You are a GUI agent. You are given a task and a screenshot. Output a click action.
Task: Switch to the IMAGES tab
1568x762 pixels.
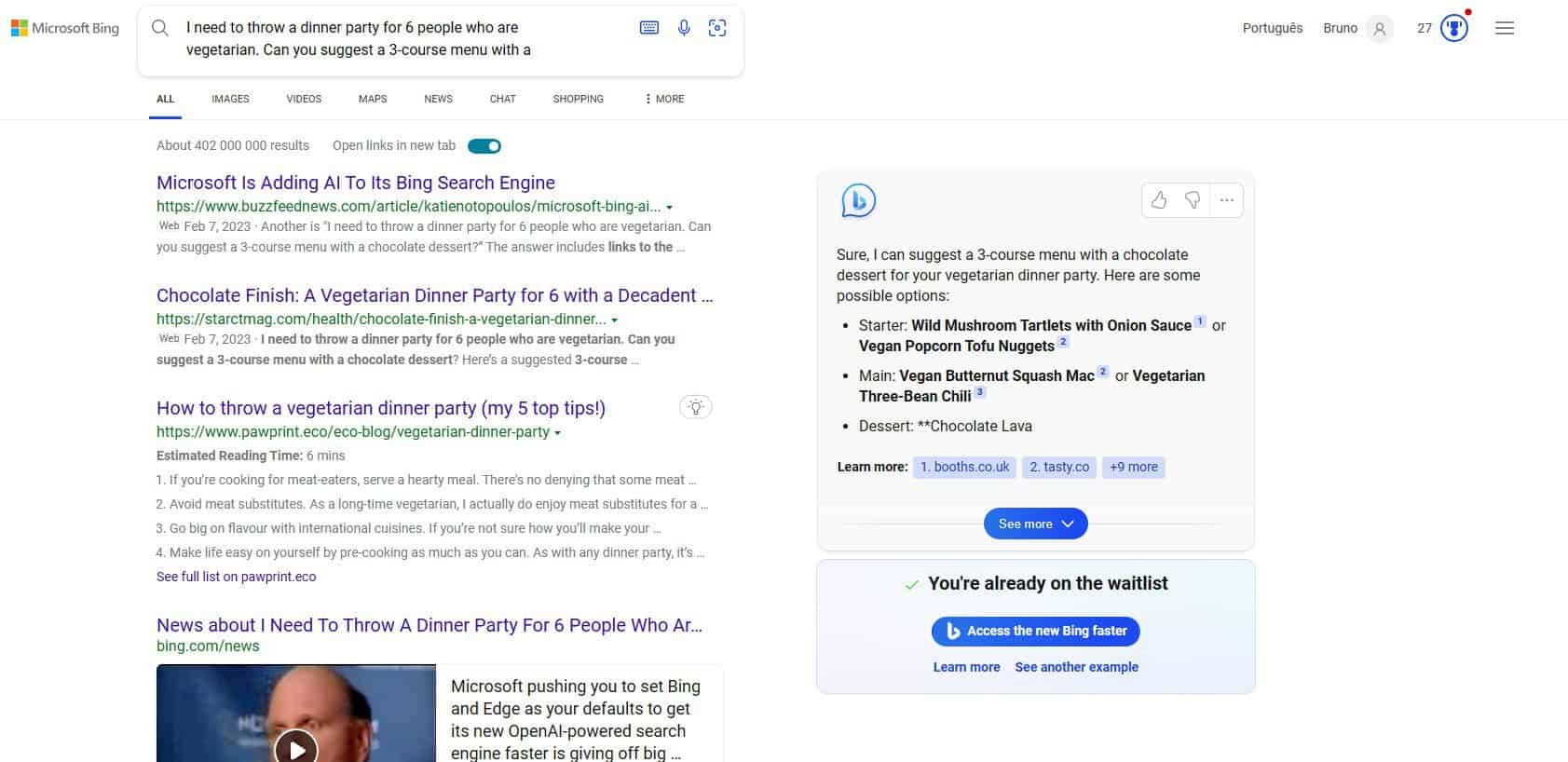pyautogui.click(x=230, y=99)
